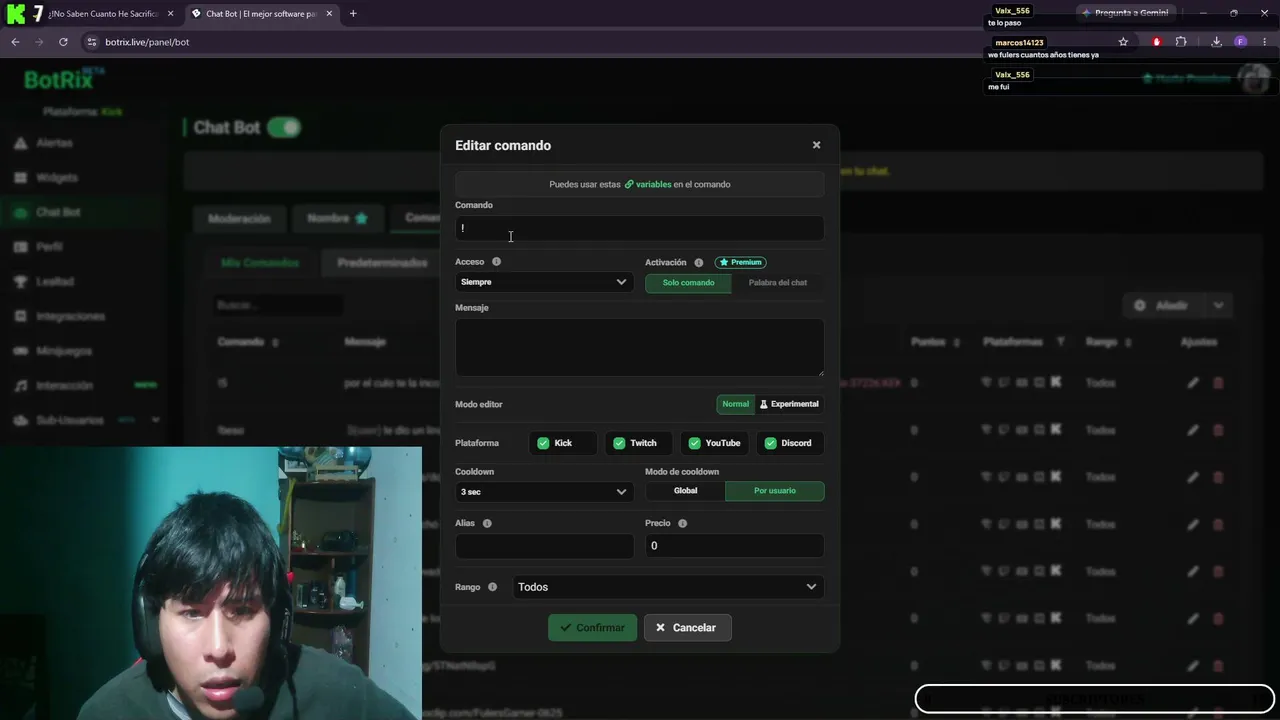Open browser downloads icon
This screenshot has width=1280, height=720.
tap(1216, 42)
